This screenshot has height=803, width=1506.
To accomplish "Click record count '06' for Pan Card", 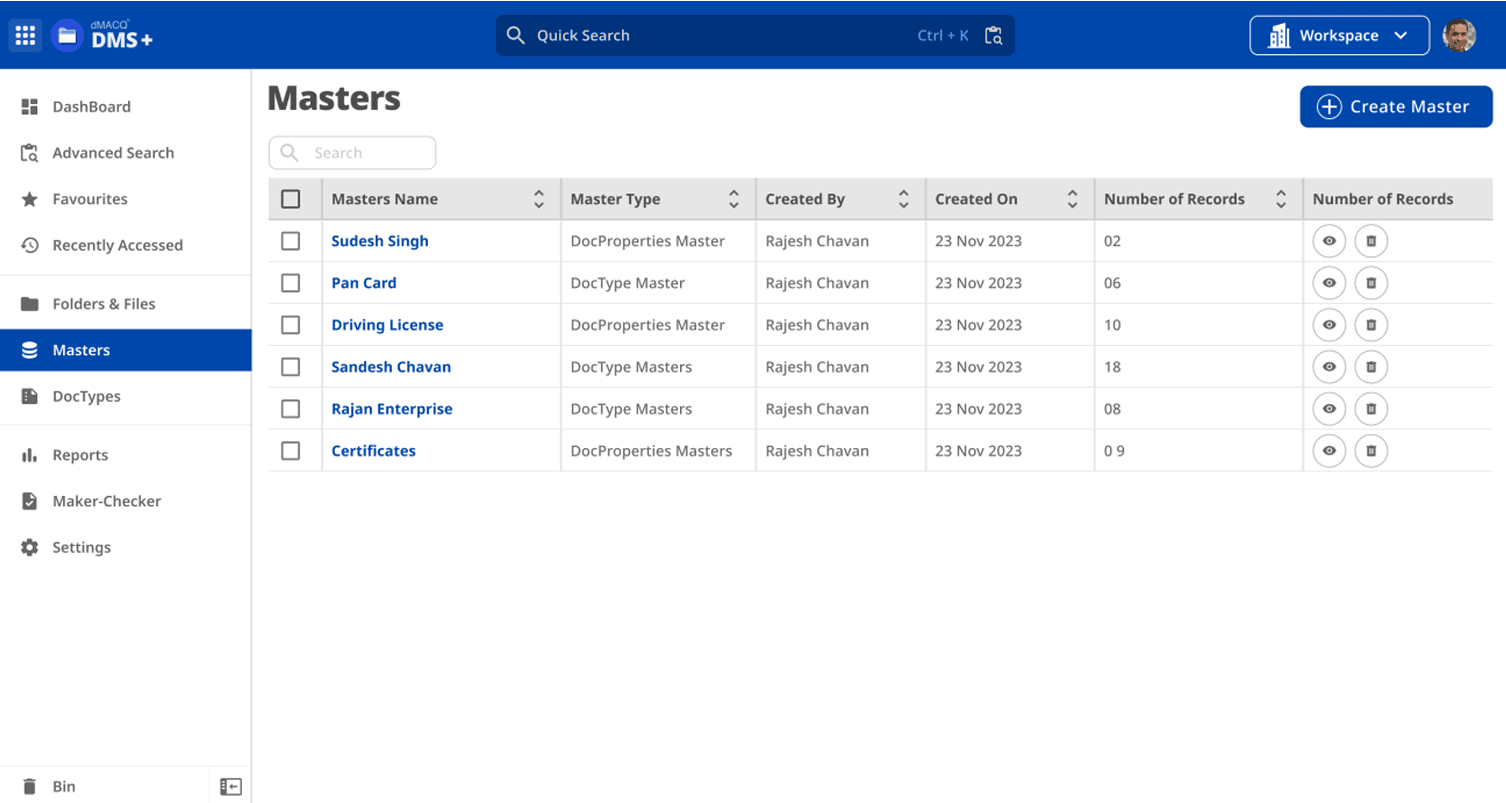I will coord(1113,283).
